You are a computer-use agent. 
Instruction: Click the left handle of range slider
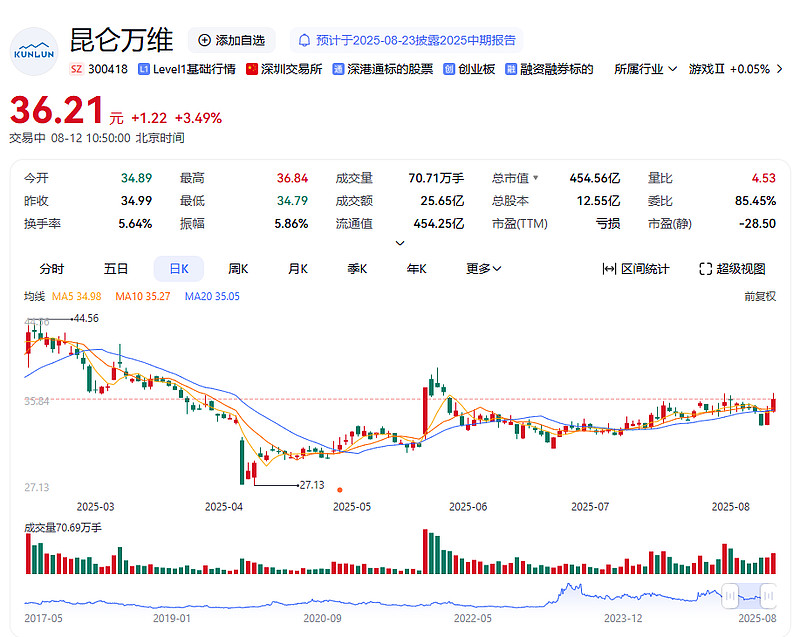730,596
